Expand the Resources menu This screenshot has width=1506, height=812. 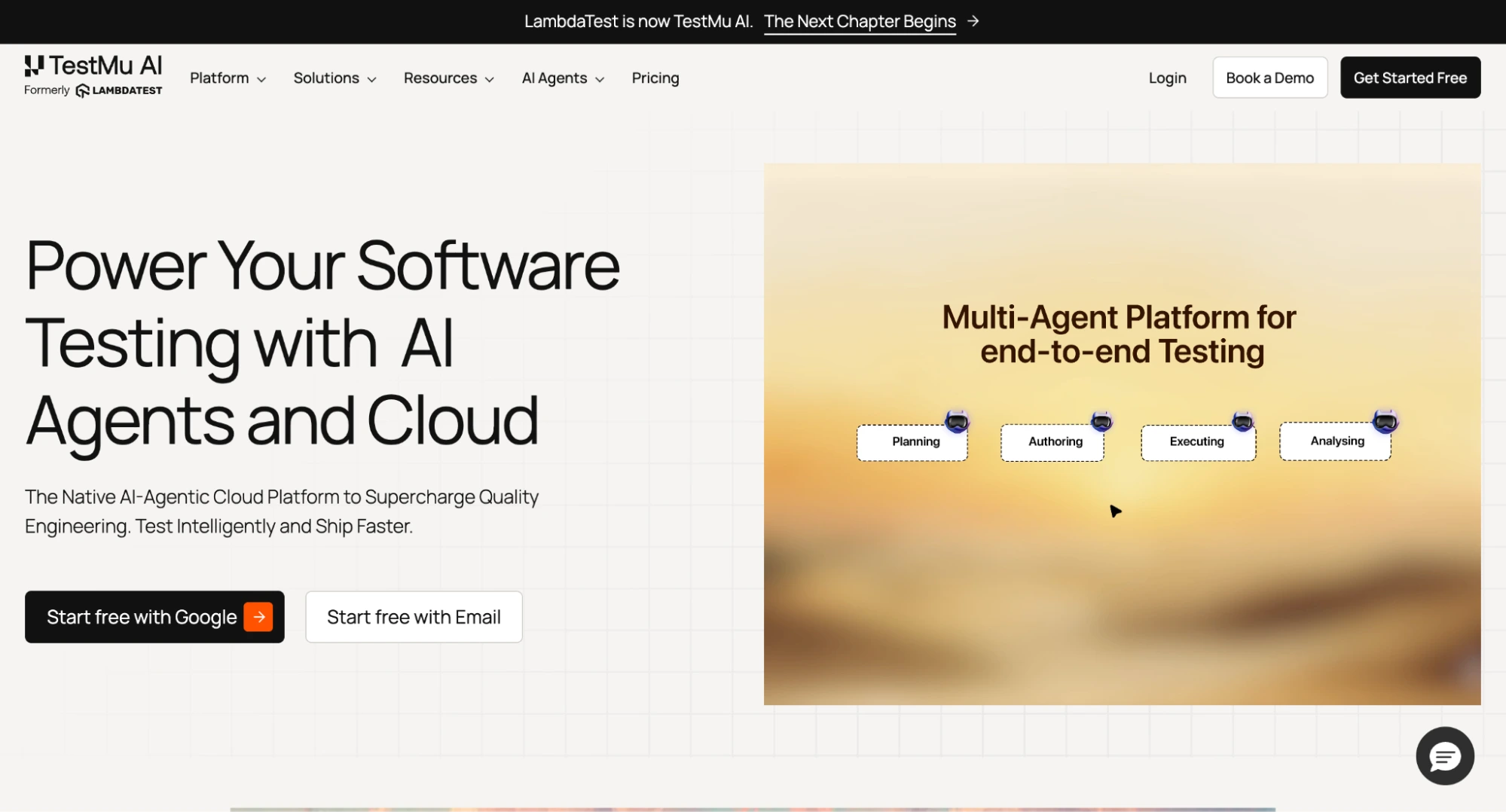[449, 78]
